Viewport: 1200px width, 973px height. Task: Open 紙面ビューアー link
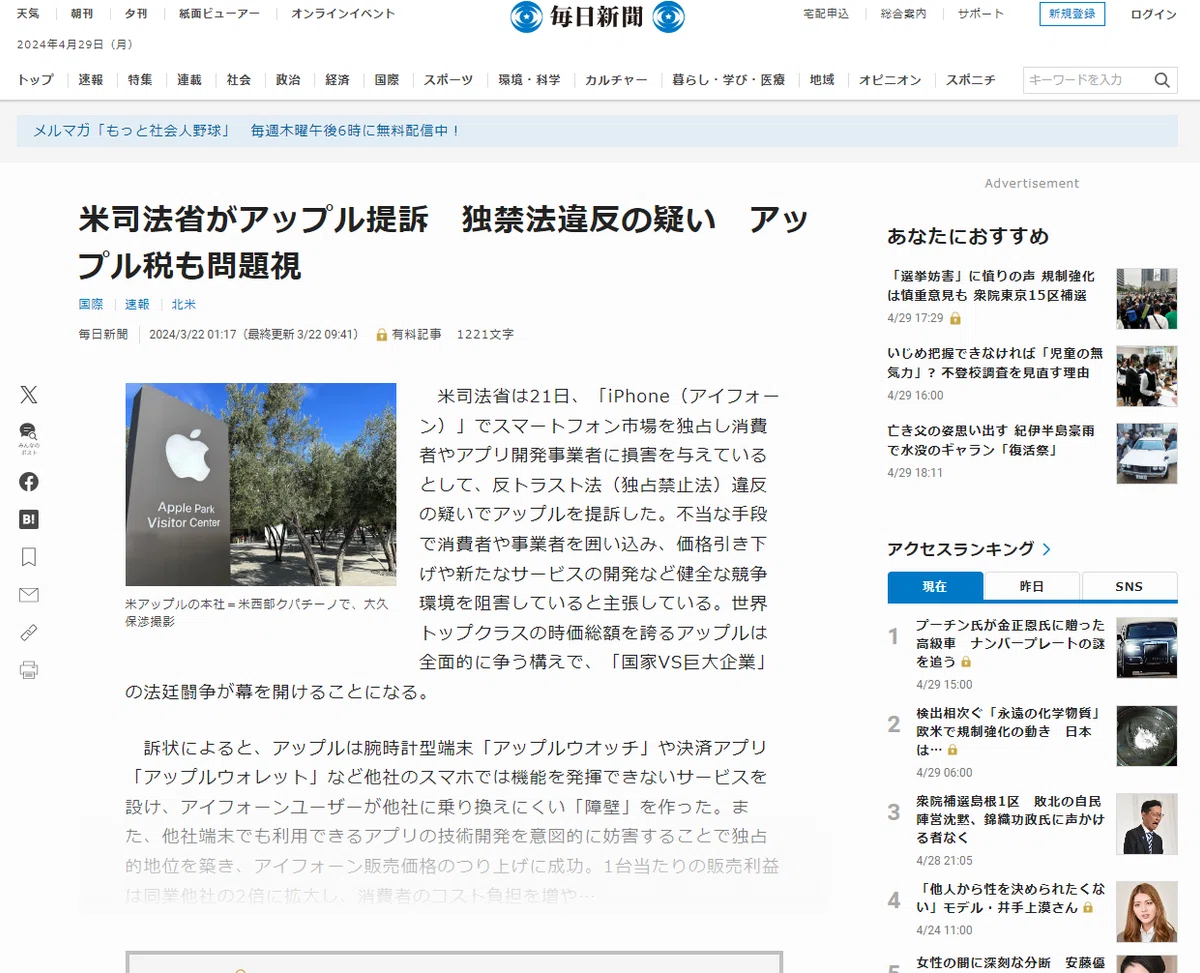coord(220,14)
